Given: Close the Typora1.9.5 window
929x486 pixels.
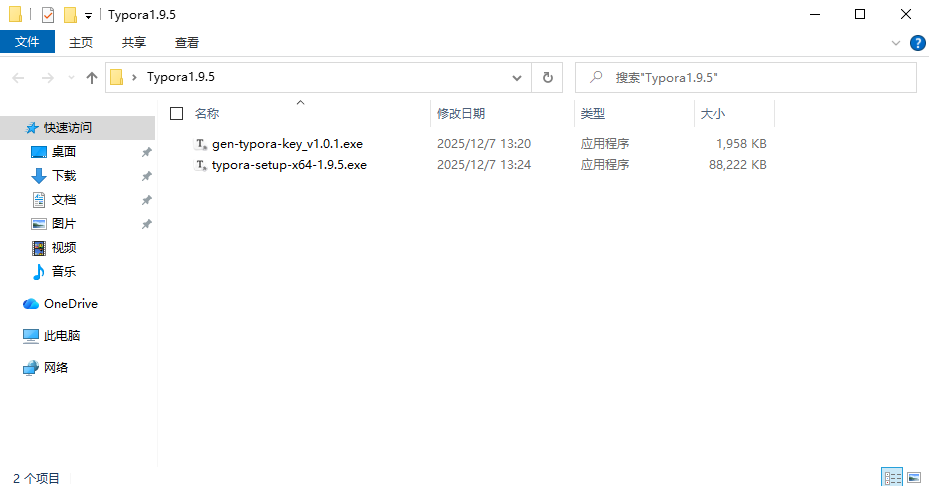Looking at the screenshot, I should pyautogui.click(x=906, y=14).
